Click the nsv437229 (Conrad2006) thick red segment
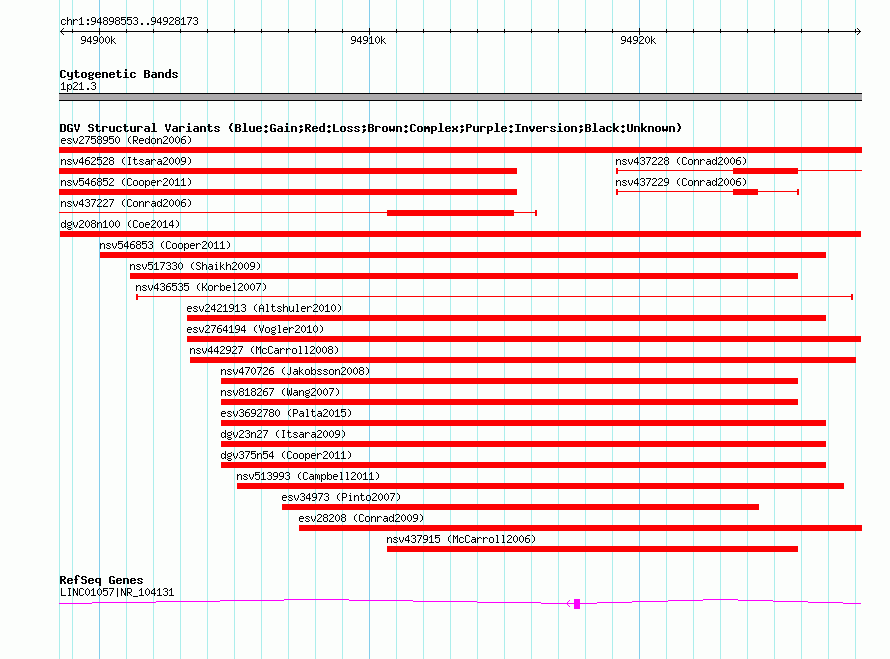The image size is (890, 659). (x=745, y=192)
